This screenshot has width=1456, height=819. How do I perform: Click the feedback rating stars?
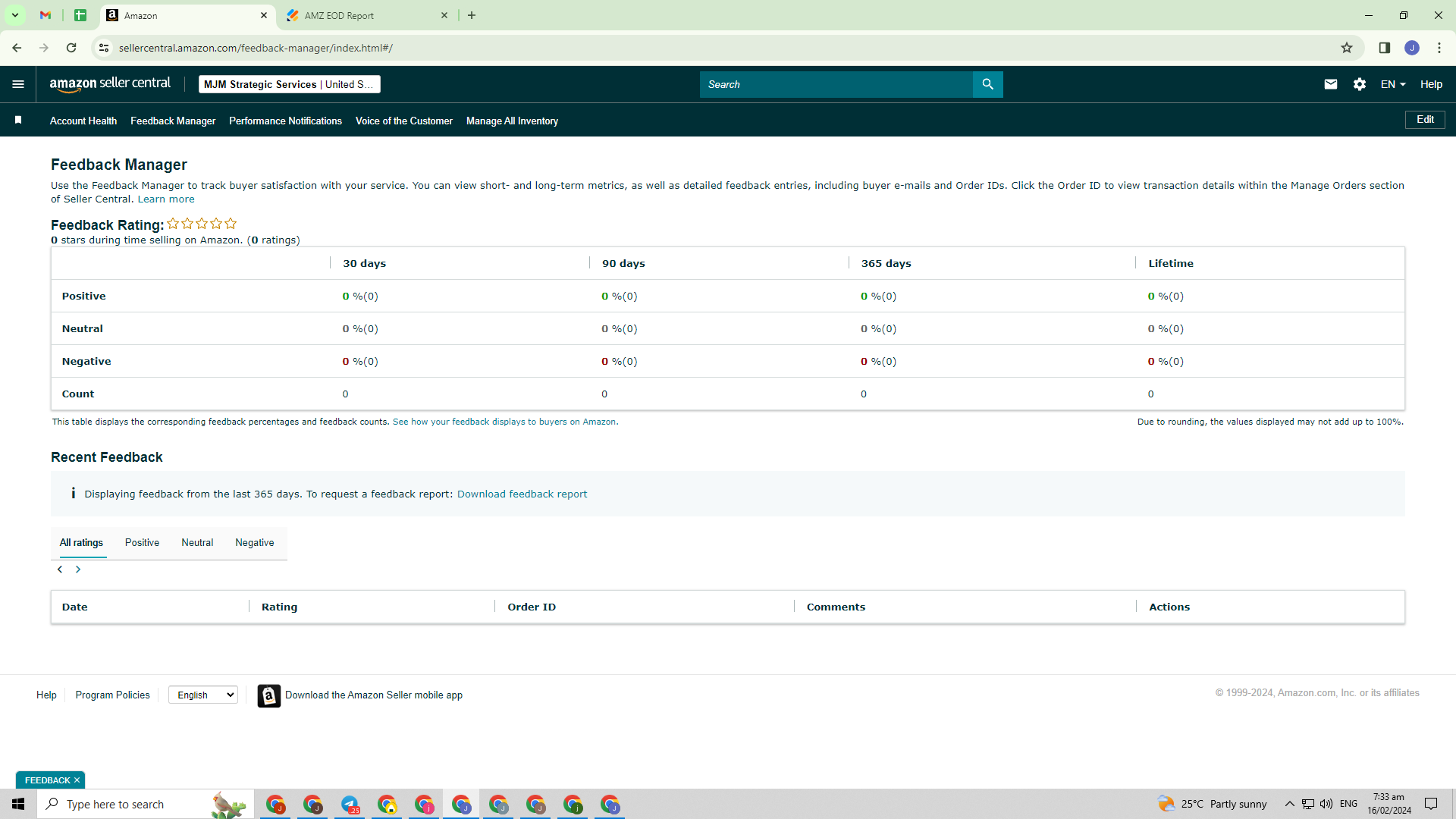202,224
